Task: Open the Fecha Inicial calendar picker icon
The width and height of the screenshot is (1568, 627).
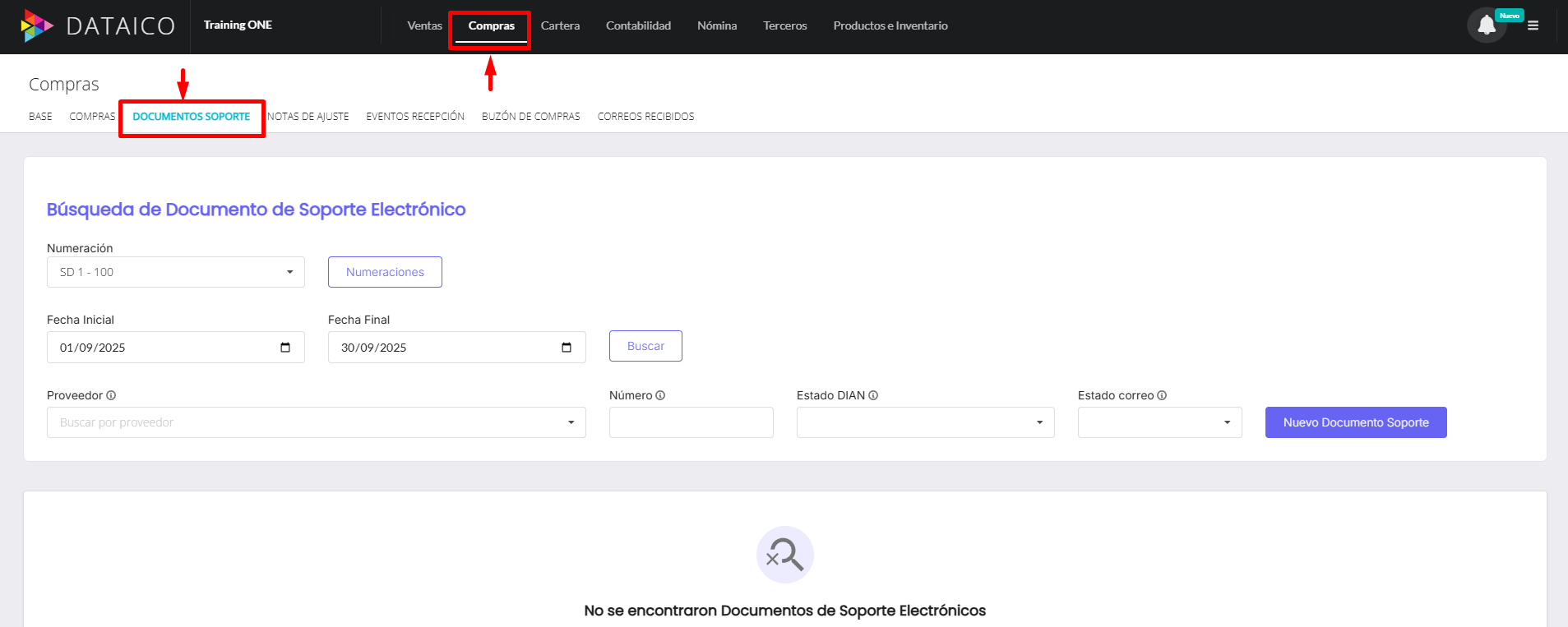Action: 285,348
